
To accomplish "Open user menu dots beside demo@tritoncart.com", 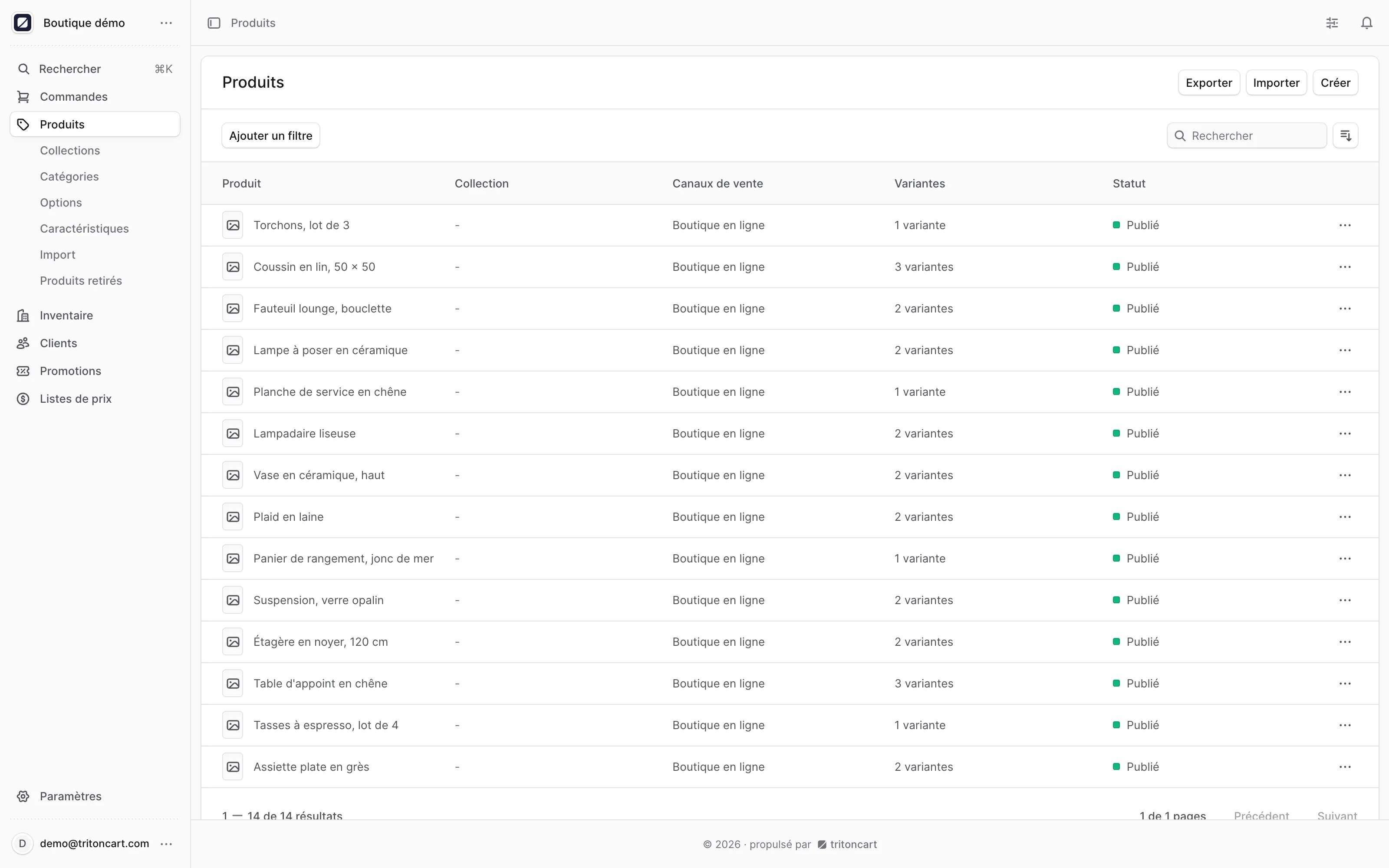I will tap(166, 844).
